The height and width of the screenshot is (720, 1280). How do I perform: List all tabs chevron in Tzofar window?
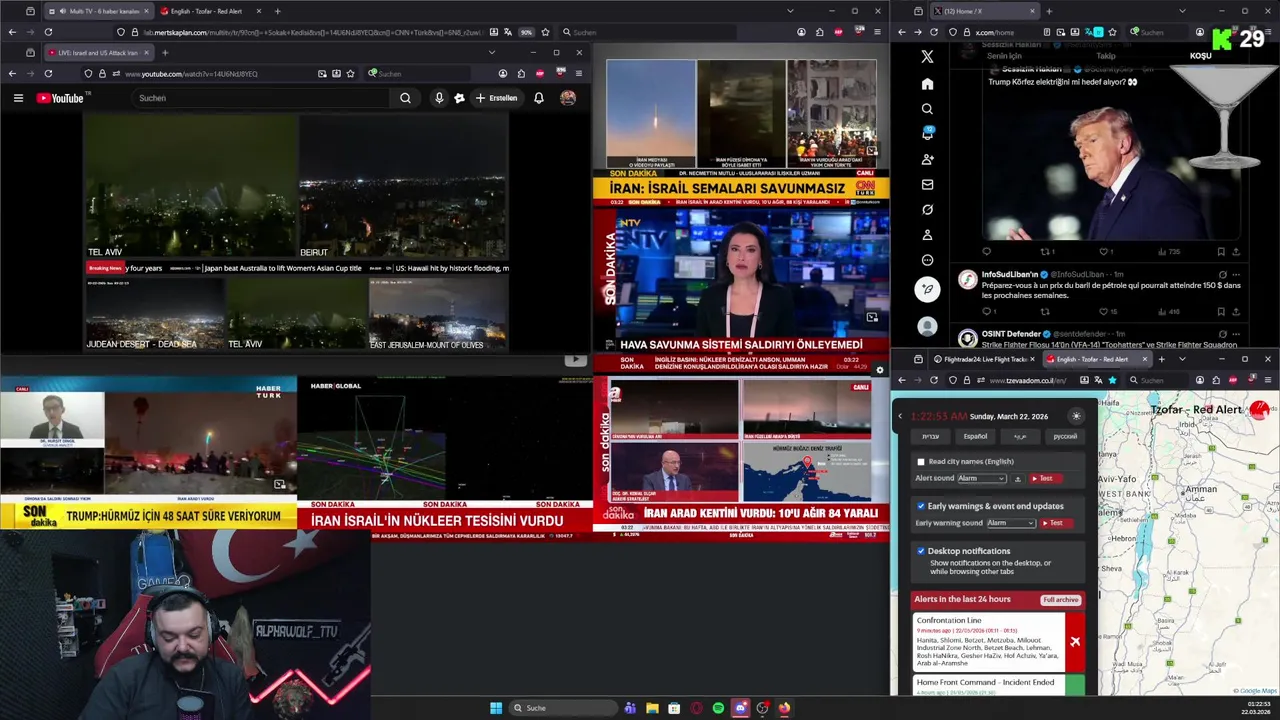coord(1183,359)
